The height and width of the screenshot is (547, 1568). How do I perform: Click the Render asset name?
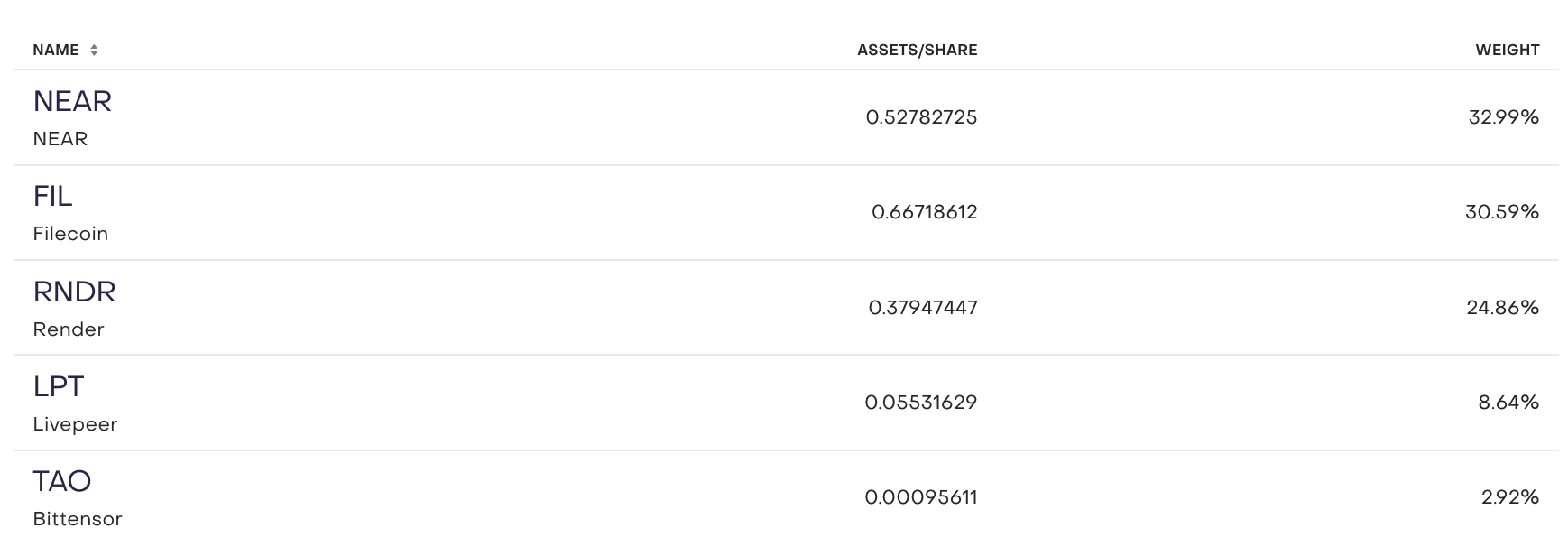[69, 329]
